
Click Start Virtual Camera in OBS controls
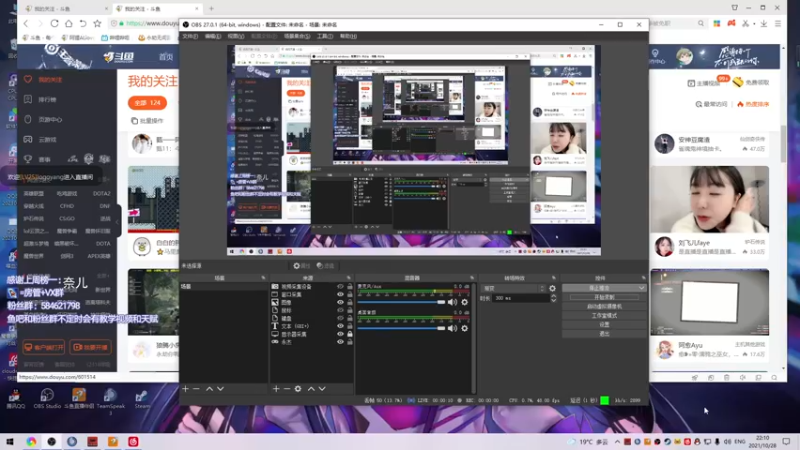pyautogui.click(x=604, y=306)
